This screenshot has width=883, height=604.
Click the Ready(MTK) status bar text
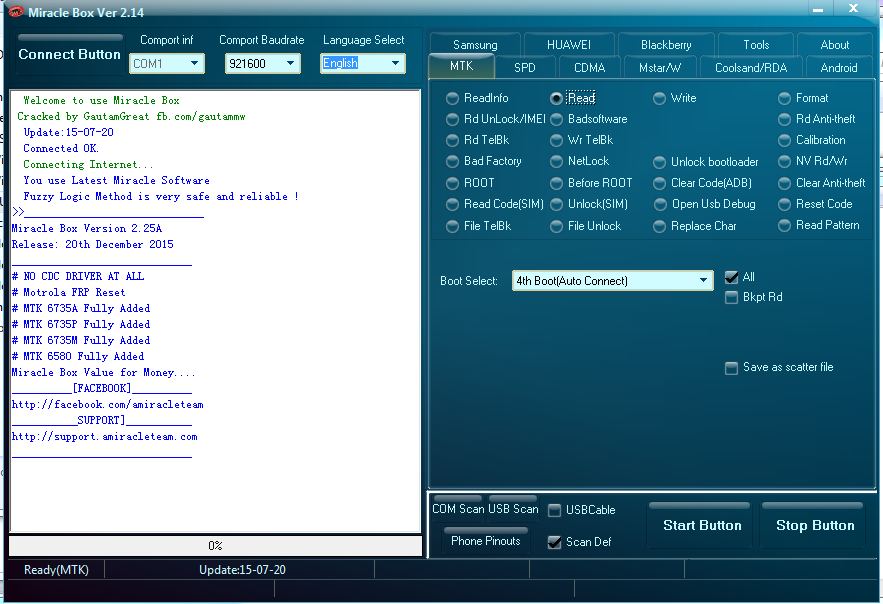click(56, 570)
